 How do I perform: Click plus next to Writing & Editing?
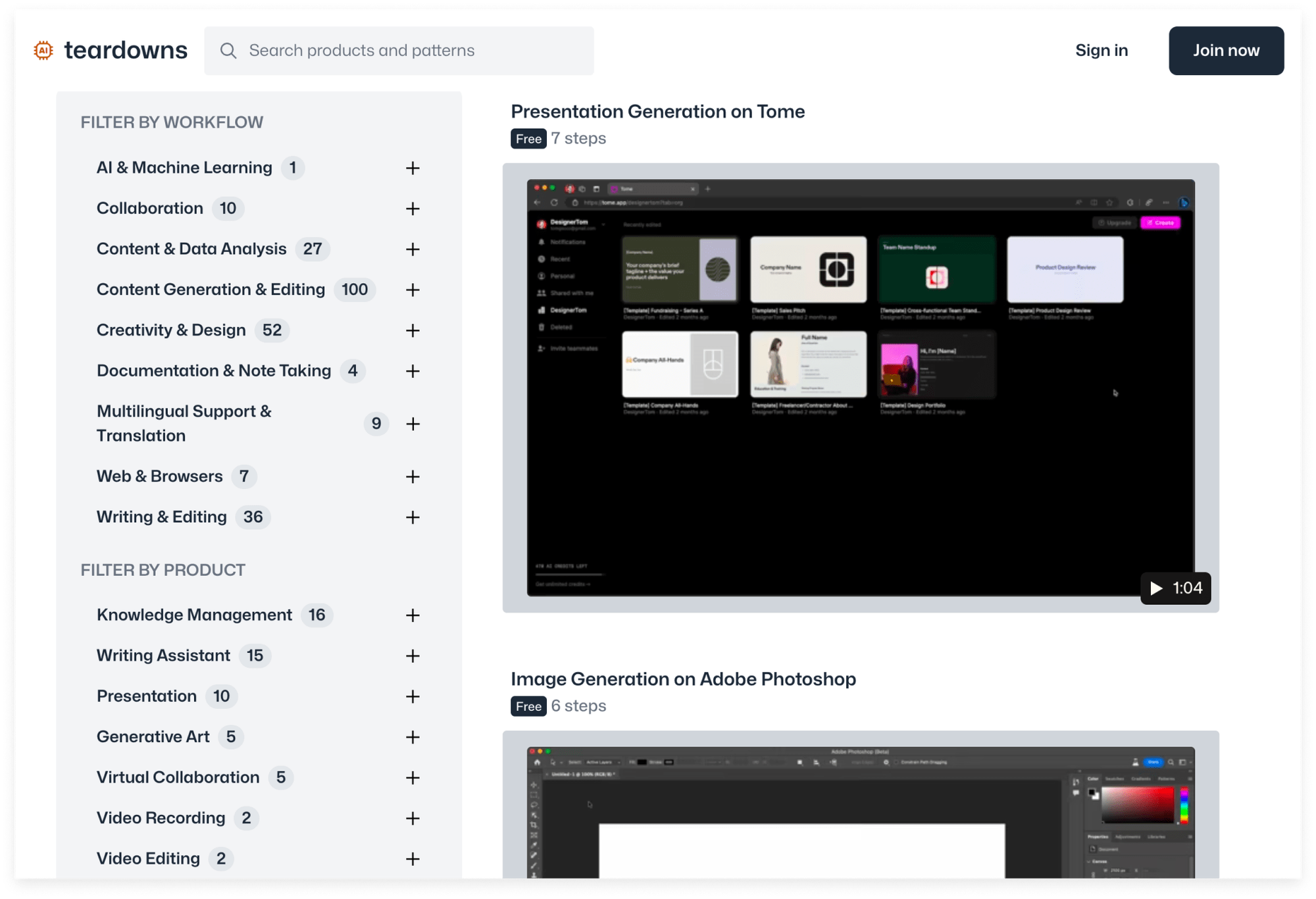point(413,517)
